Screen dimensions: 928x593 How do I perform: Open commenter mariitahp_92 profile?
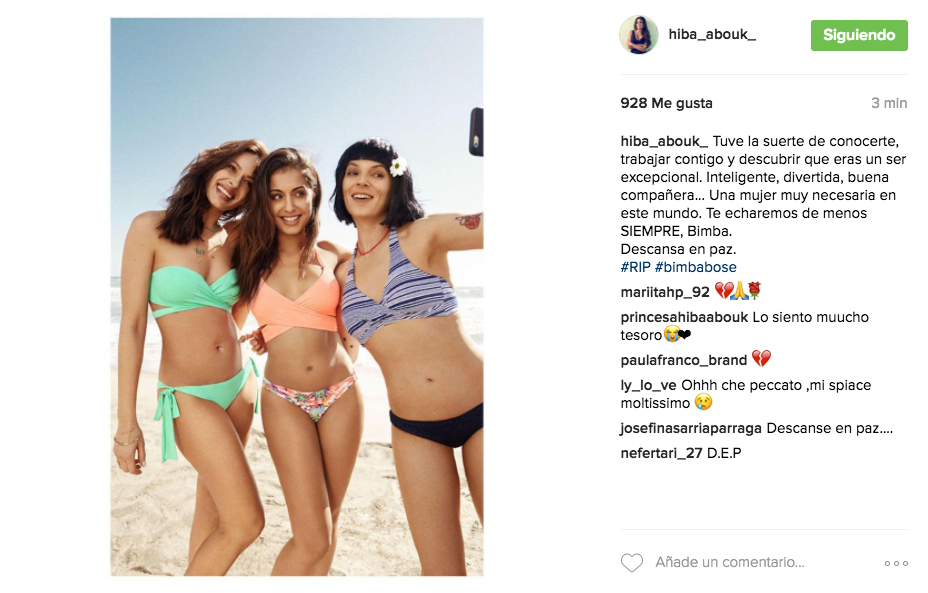(665, 292)
